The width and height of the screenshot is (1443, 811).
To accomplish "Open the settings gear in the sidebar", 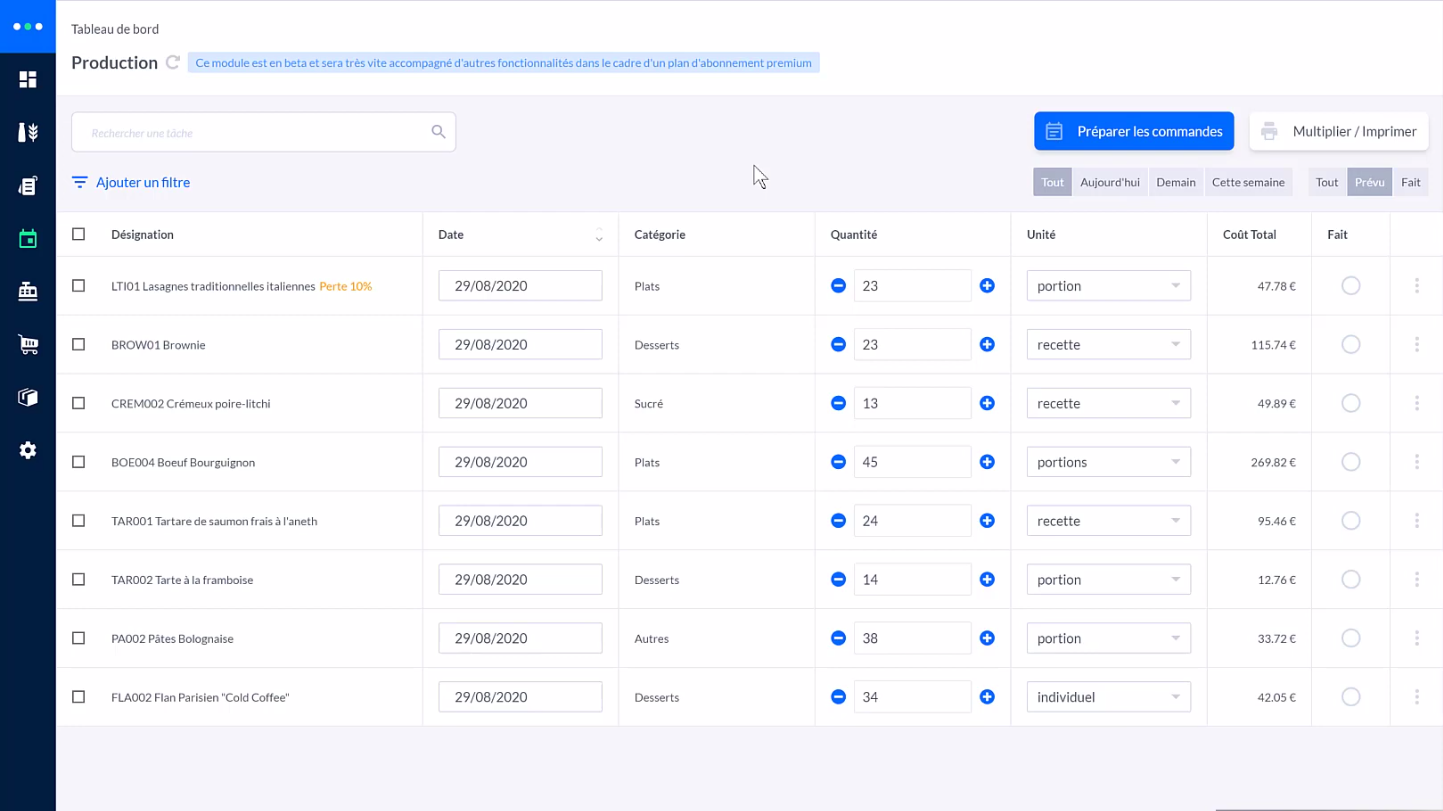I will [x=27, y=450].
